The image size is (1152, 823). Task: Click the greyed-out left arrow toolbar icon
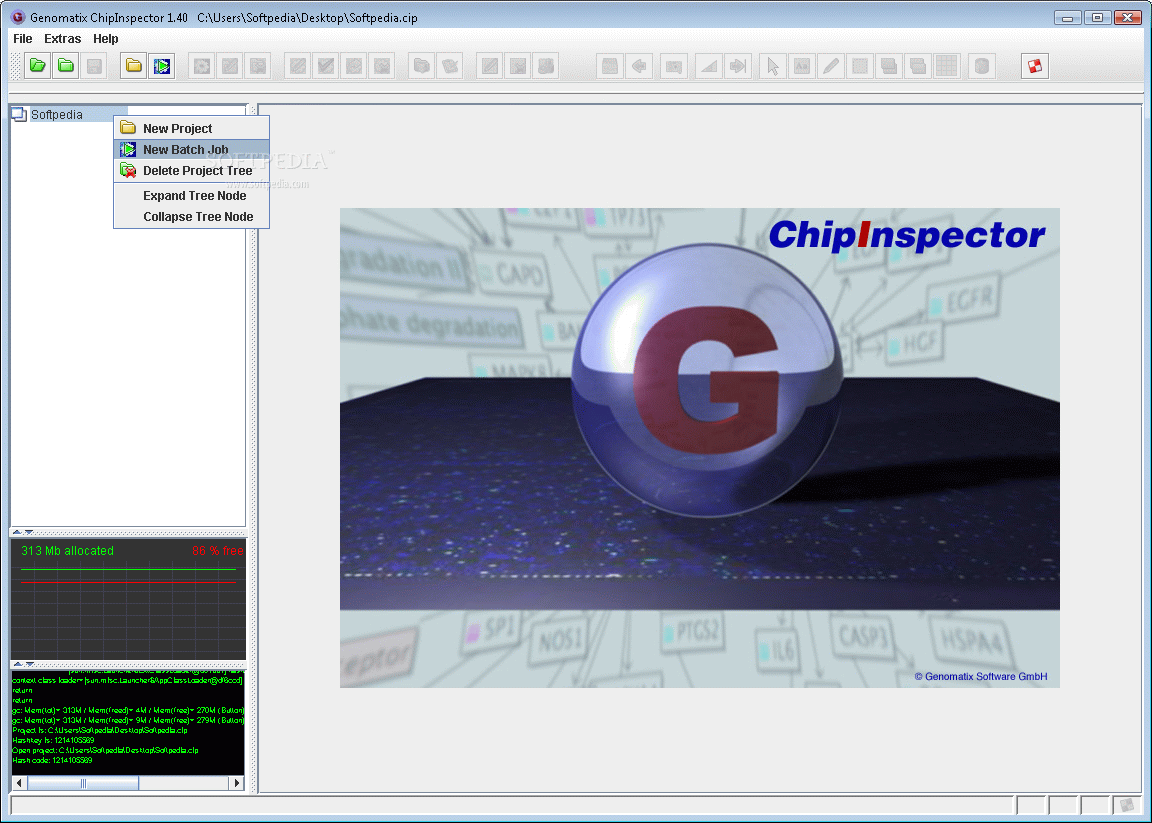tap(638, 66)
